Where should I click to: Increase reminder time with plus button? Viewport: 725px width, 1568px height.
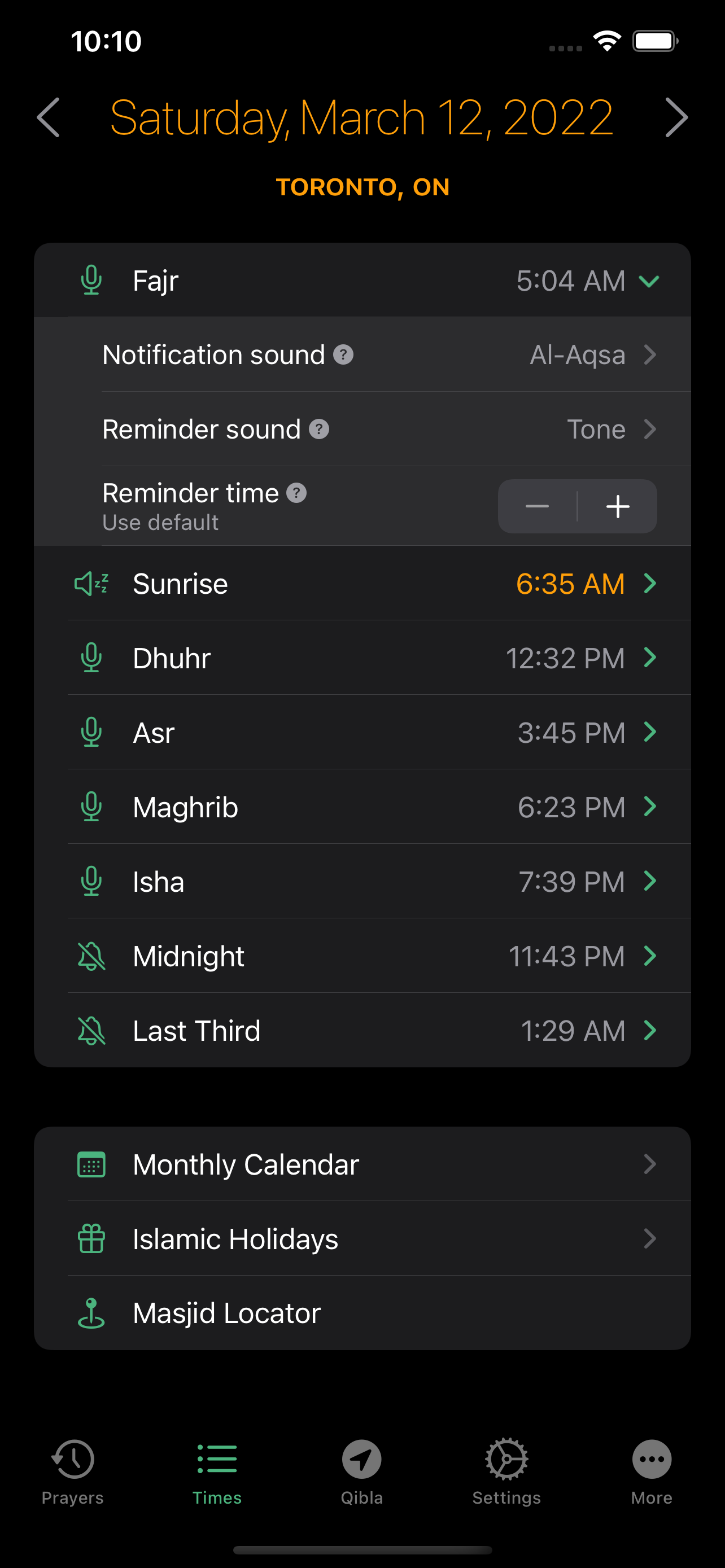(x=617, y=506)
